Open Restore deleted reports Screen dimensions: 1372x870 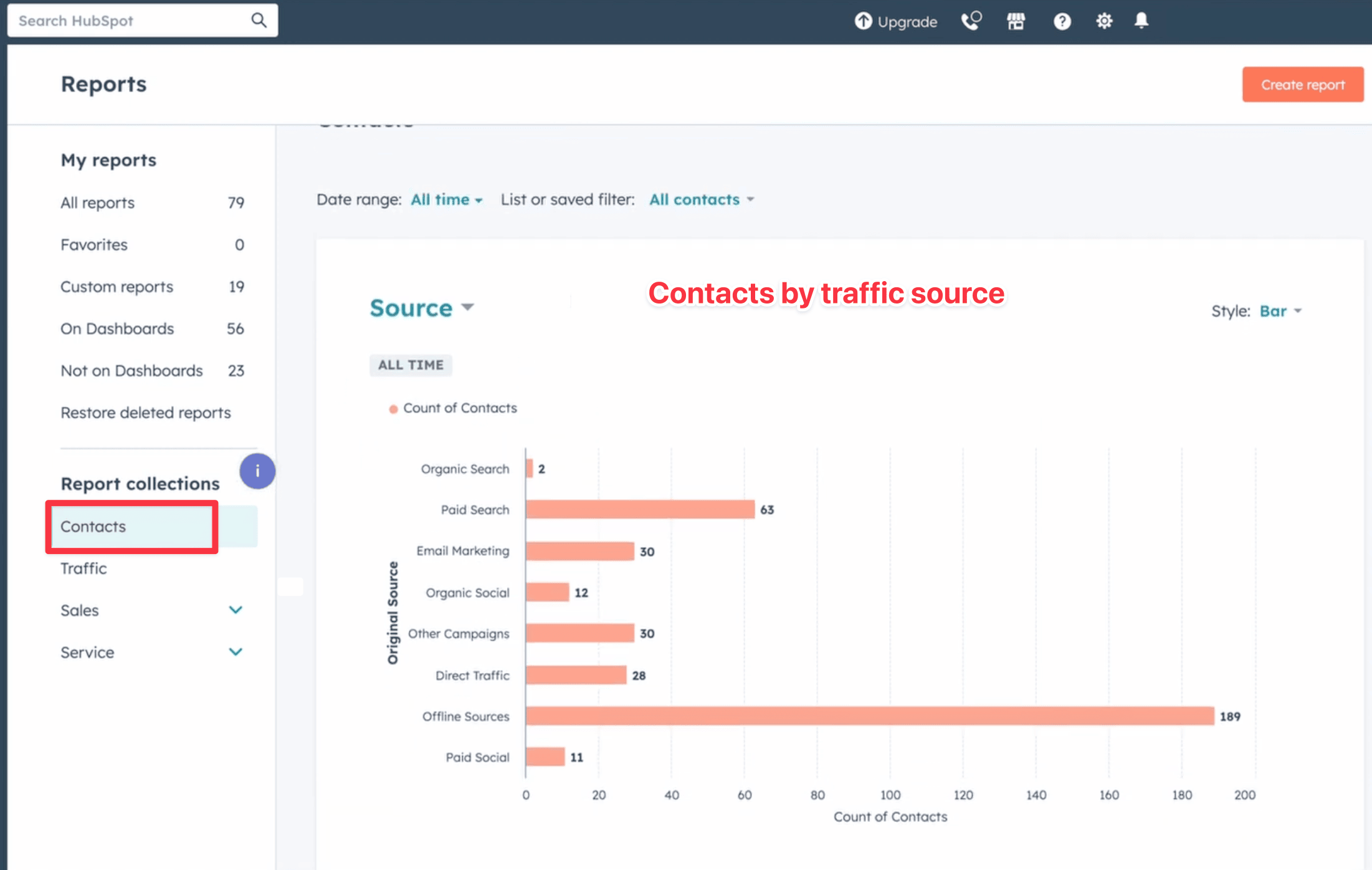pyautogui.click(x=146, y=412)
